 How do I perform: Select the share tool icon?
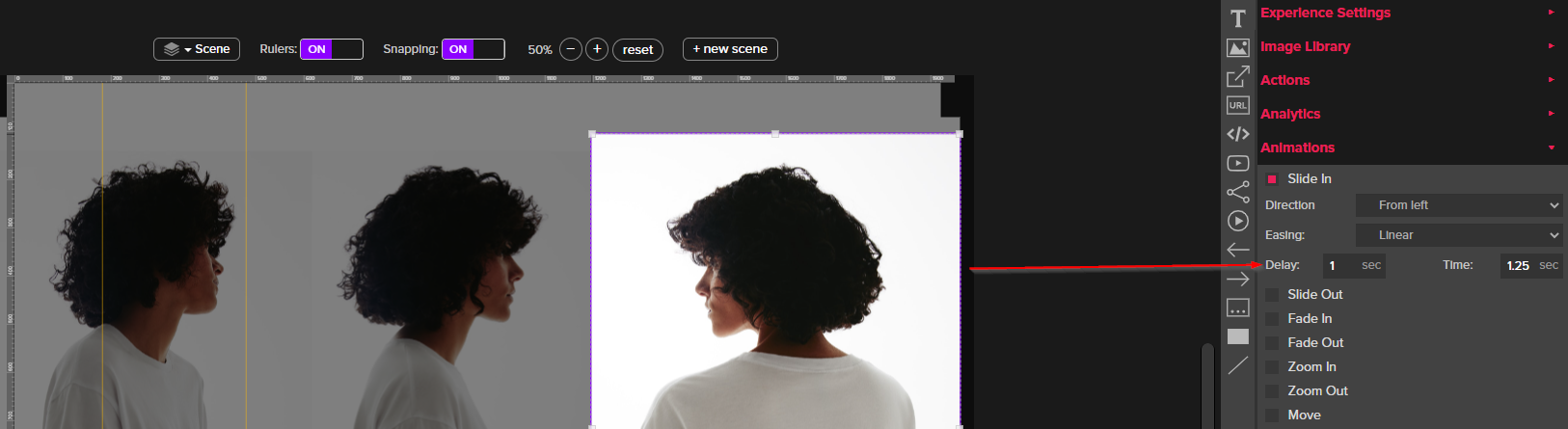1238,192
